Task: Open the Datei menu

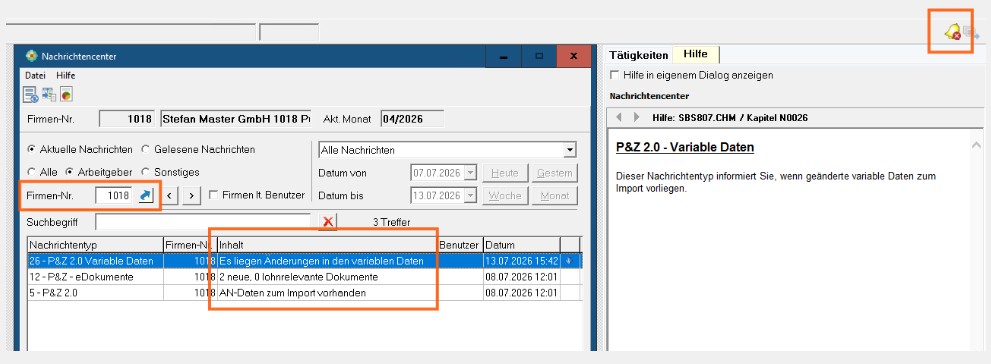Action: (35, 75)
